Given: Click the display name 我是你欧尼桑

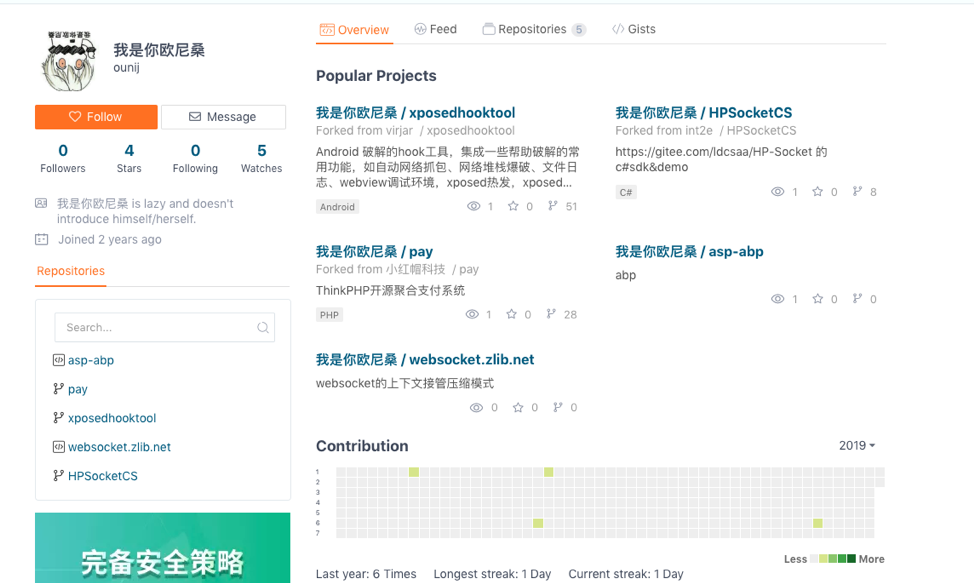Looking at the screenshot, I should coord(159,50).
